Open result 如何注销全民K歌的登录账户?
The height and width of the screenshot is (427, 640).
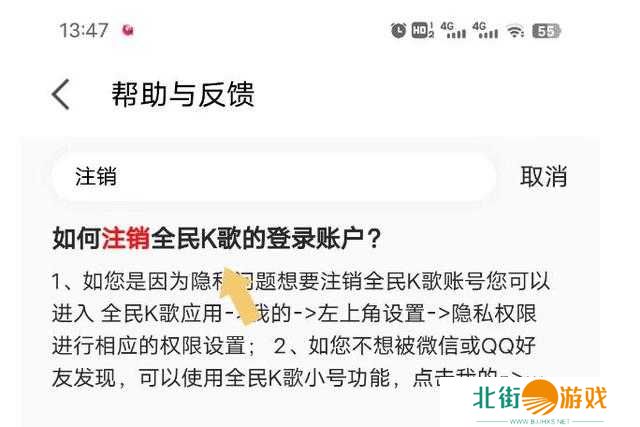(217, 239)
